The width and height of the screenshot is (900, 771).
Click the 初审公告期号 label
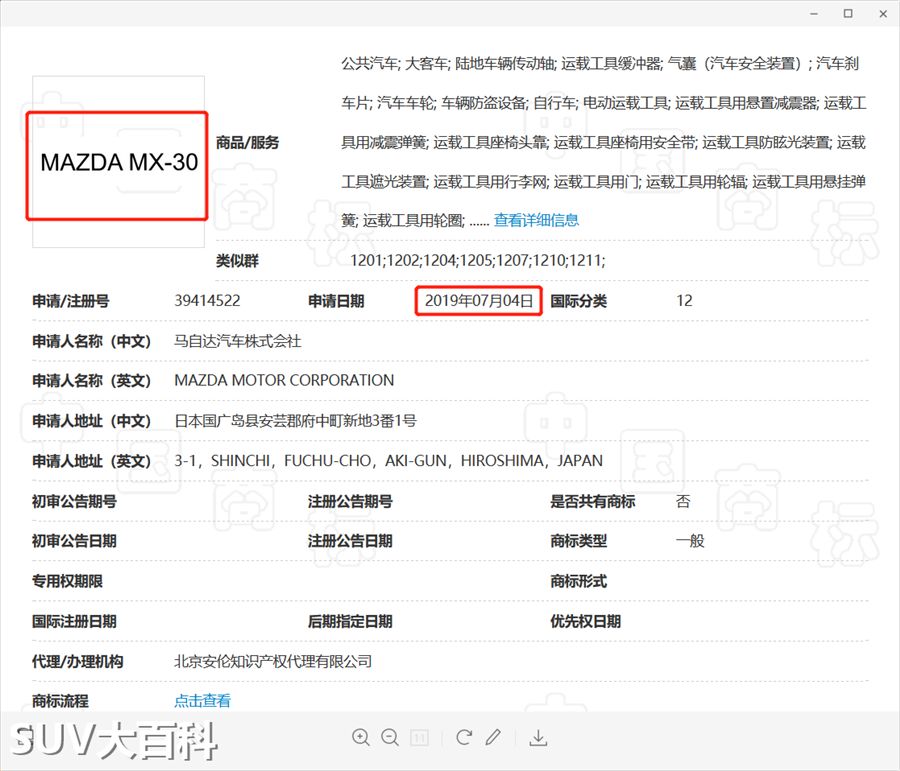tap(74, 501)
